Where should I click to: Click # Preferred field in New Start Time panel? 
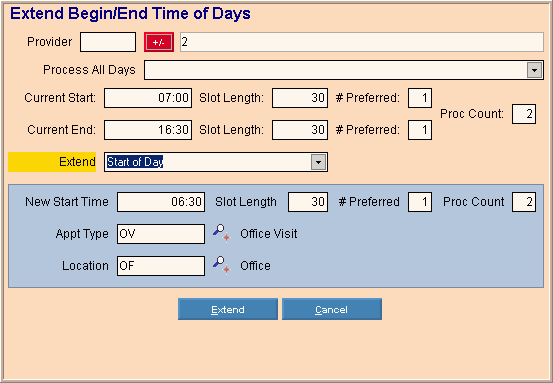(x=420, y=202)
